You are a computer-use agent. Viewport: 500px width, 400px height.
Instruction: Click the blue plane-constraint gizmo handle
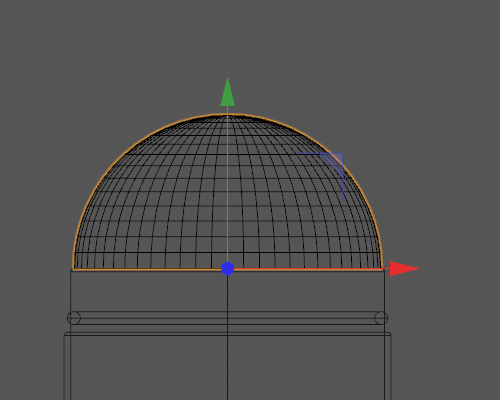coord(334,162)
